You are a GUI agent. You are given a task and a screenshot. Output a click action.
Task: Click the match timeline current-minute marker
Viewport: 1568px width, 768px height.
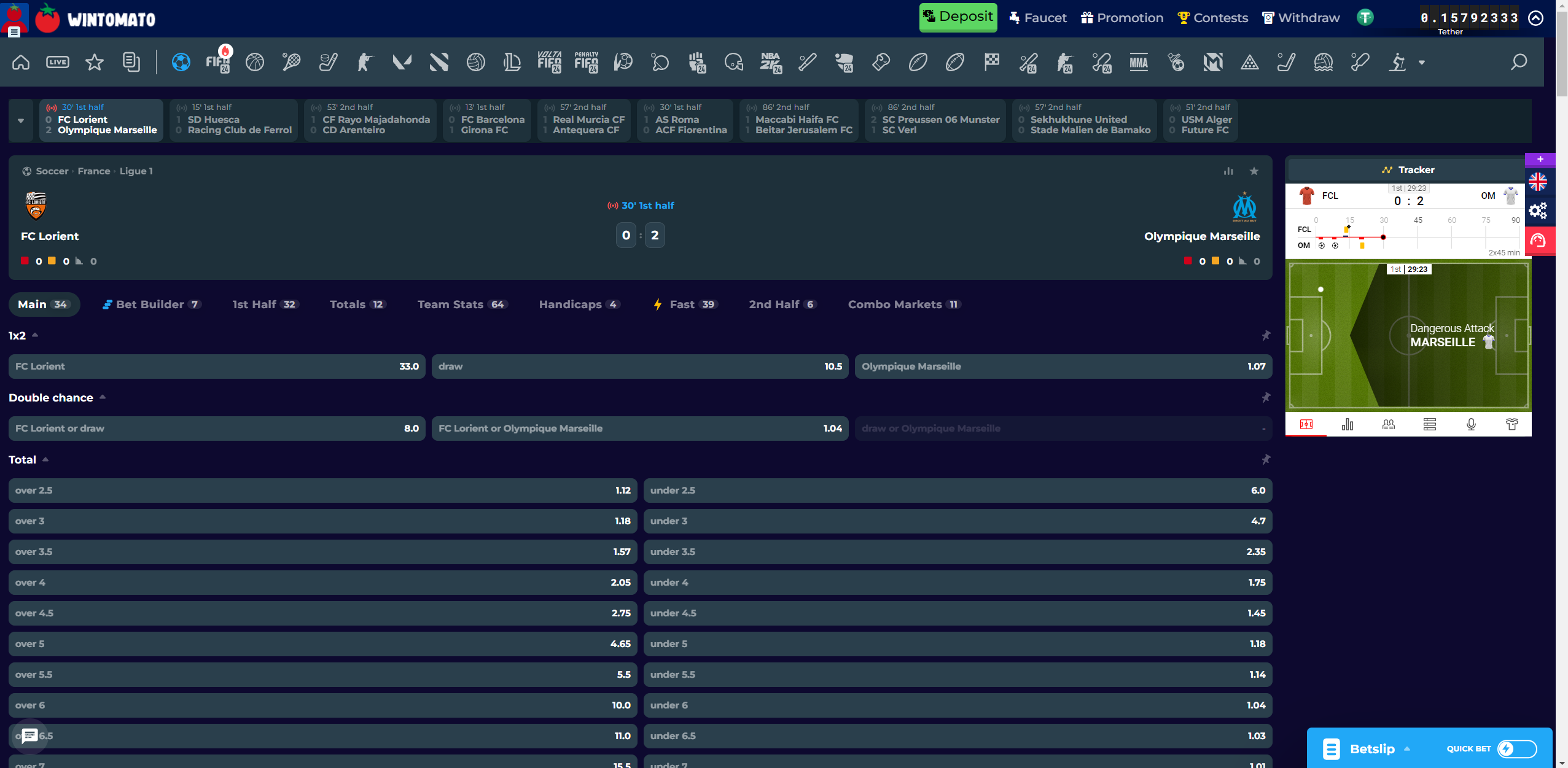click(x=1383, y=237)
